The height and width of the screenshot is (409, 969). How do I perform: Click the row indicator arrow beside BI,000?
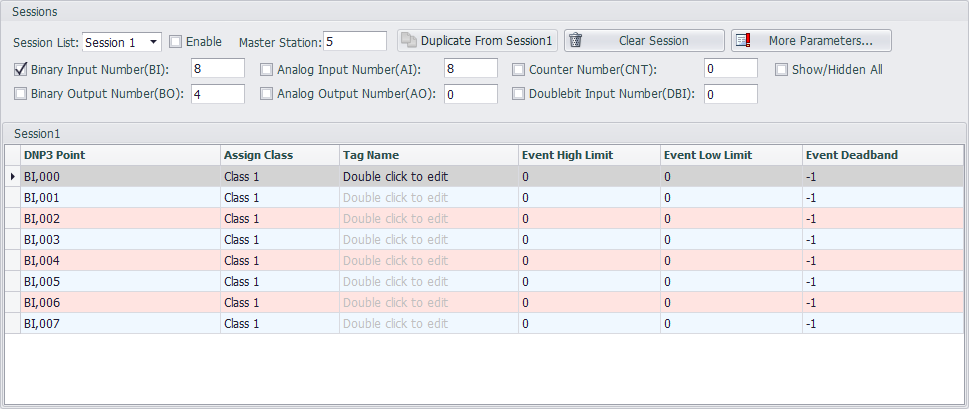[x=12, y=176]
